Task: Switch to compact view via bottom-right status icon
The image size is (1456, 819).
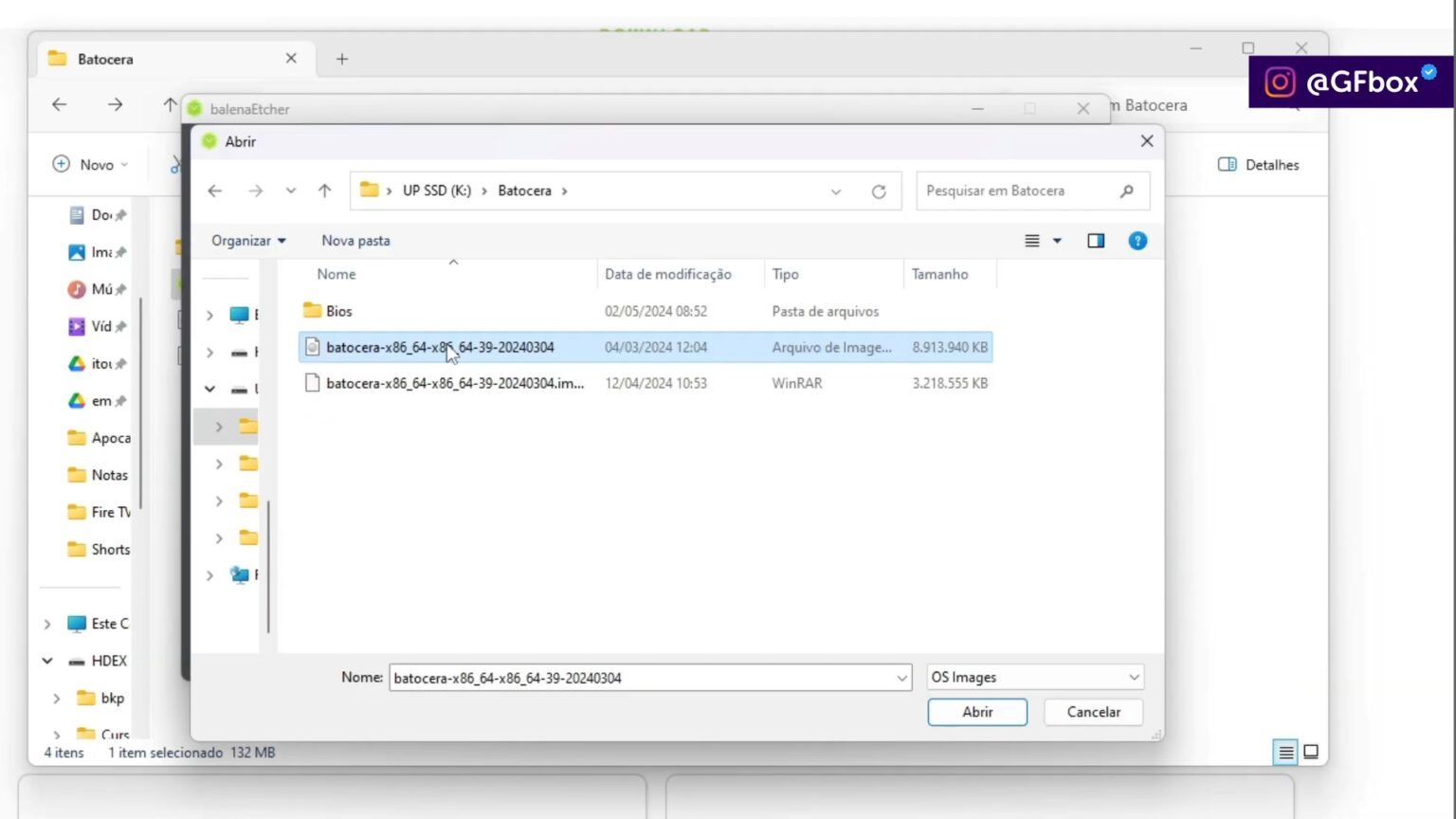Action: click(x=1310, y=752)
